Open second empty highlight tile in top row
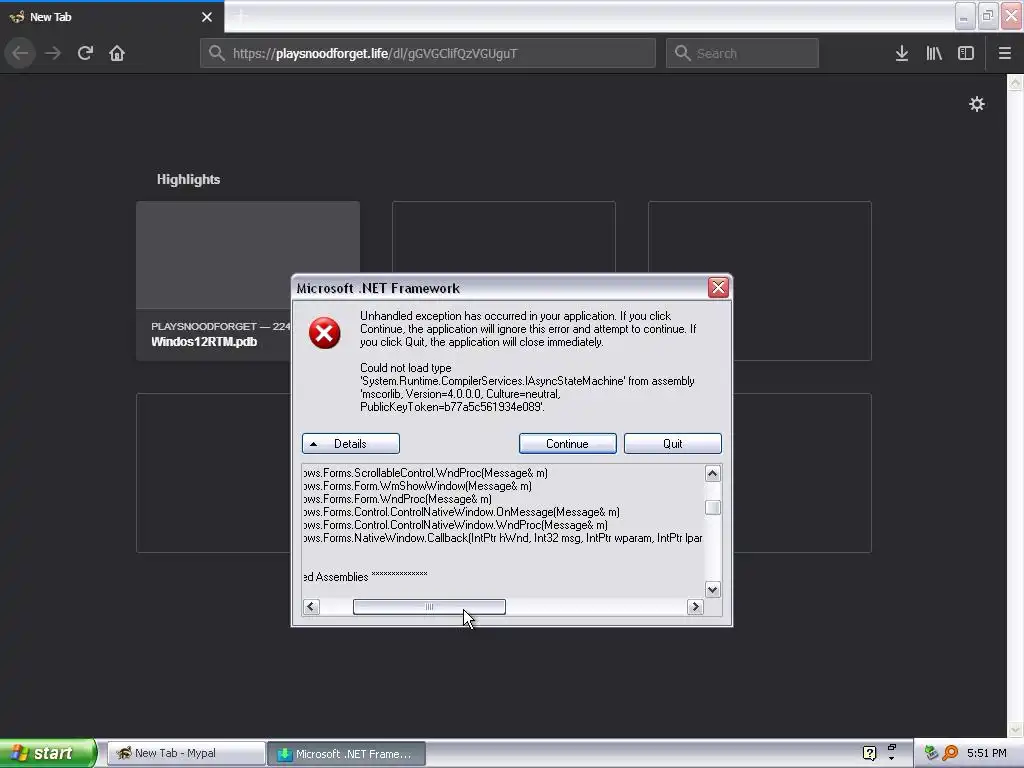 (x=504, y=237)
